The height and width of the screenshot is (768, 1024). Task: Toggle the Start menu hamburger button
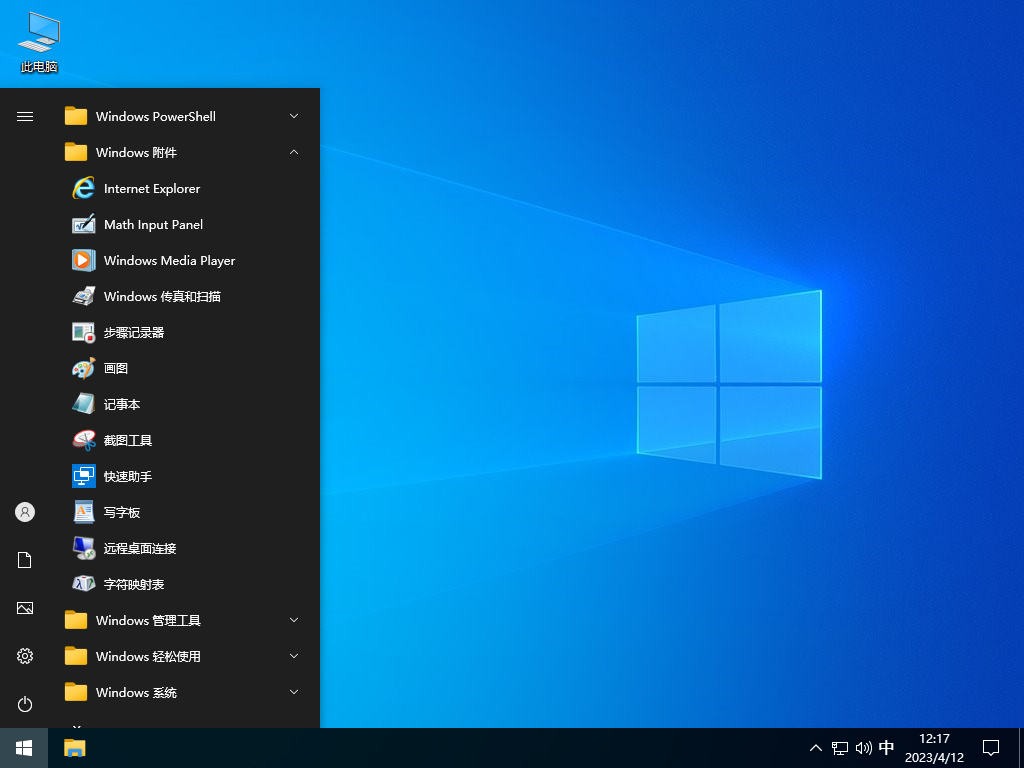coord(25,116)
